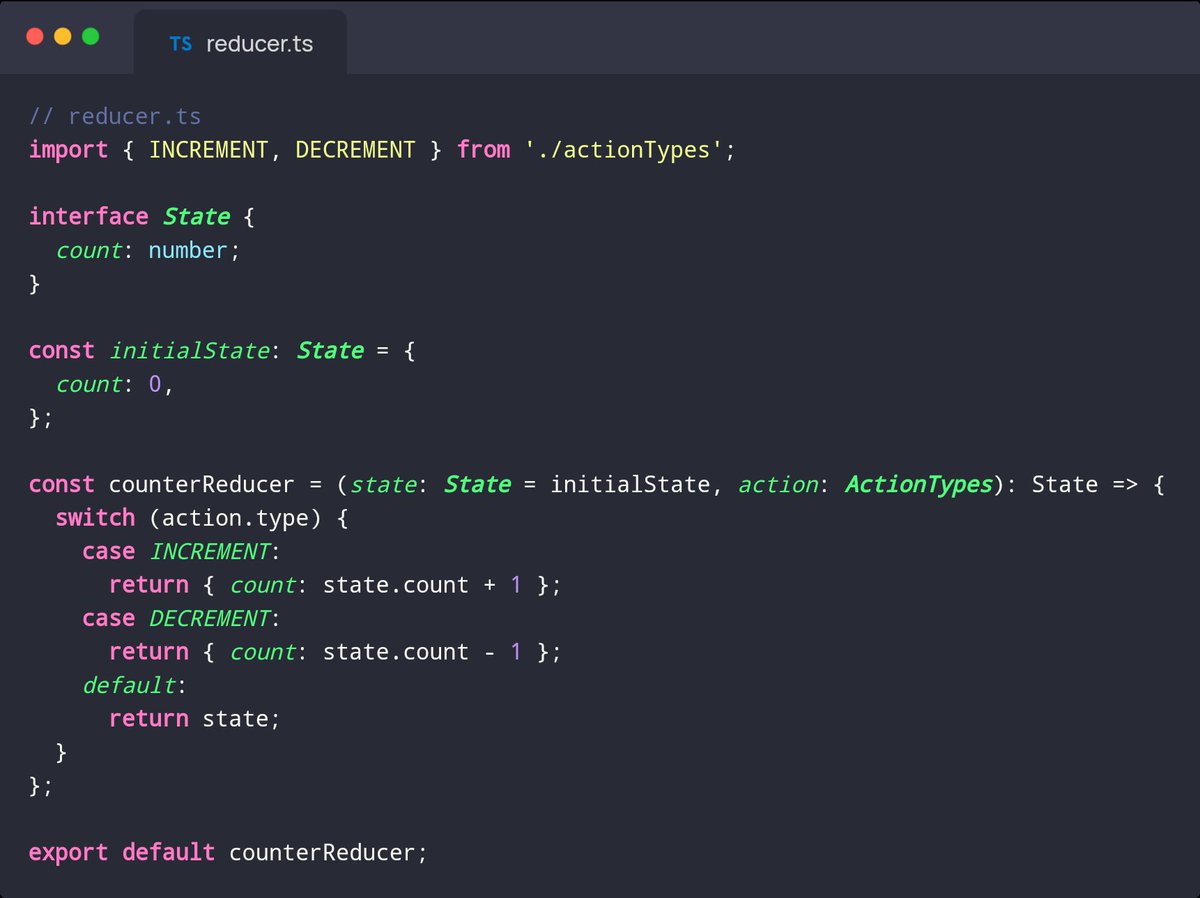Click 'counterReducer' in const declaration

[x=202, y=485]
